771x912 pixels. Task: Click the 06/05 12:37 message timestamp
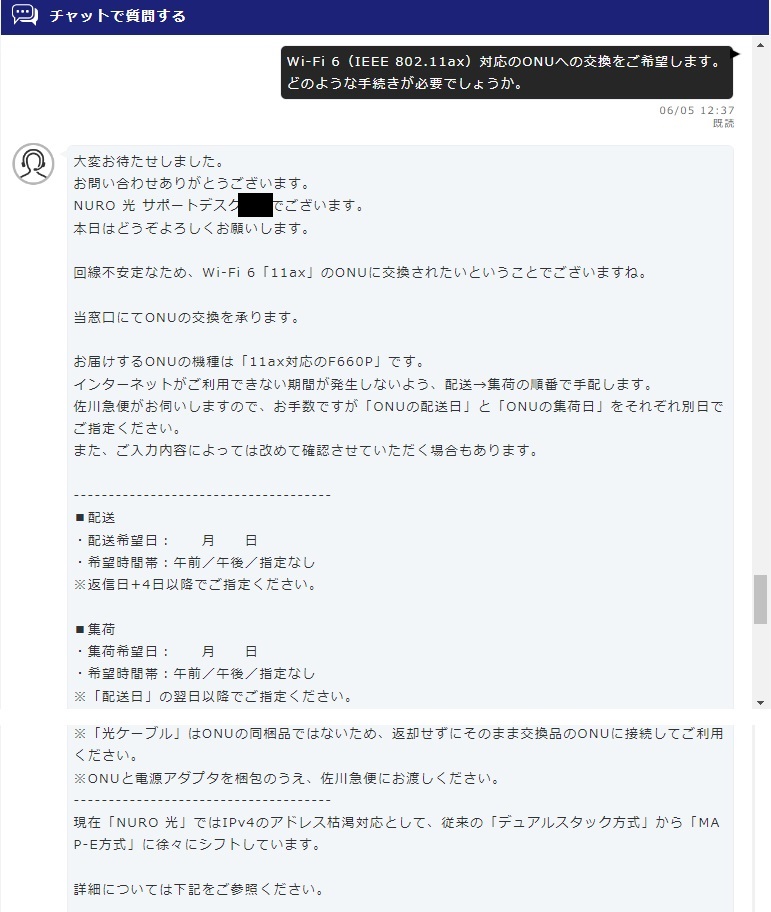697,110
